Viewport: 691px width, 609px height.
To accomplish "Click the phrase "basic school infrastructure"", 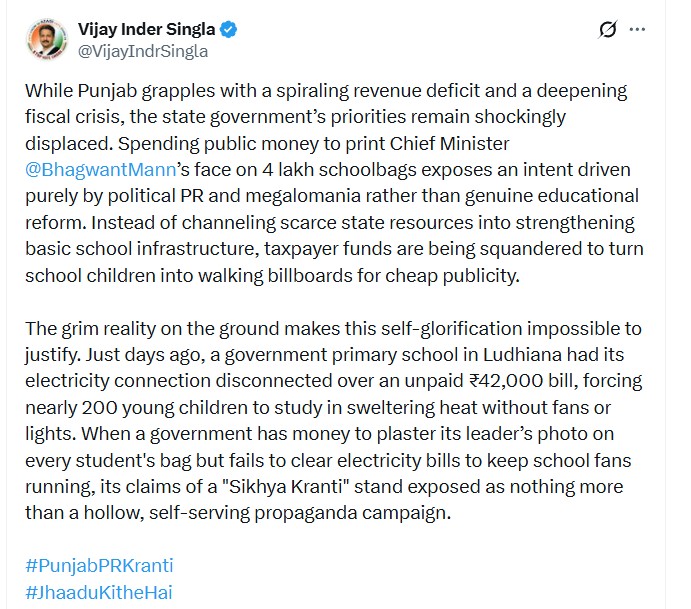I will [x=141, y=249].
